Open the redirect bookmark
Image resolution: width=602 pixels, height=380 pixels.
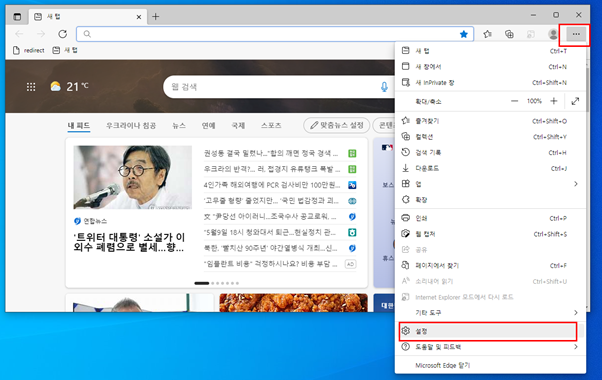click(x=29, y=50)
